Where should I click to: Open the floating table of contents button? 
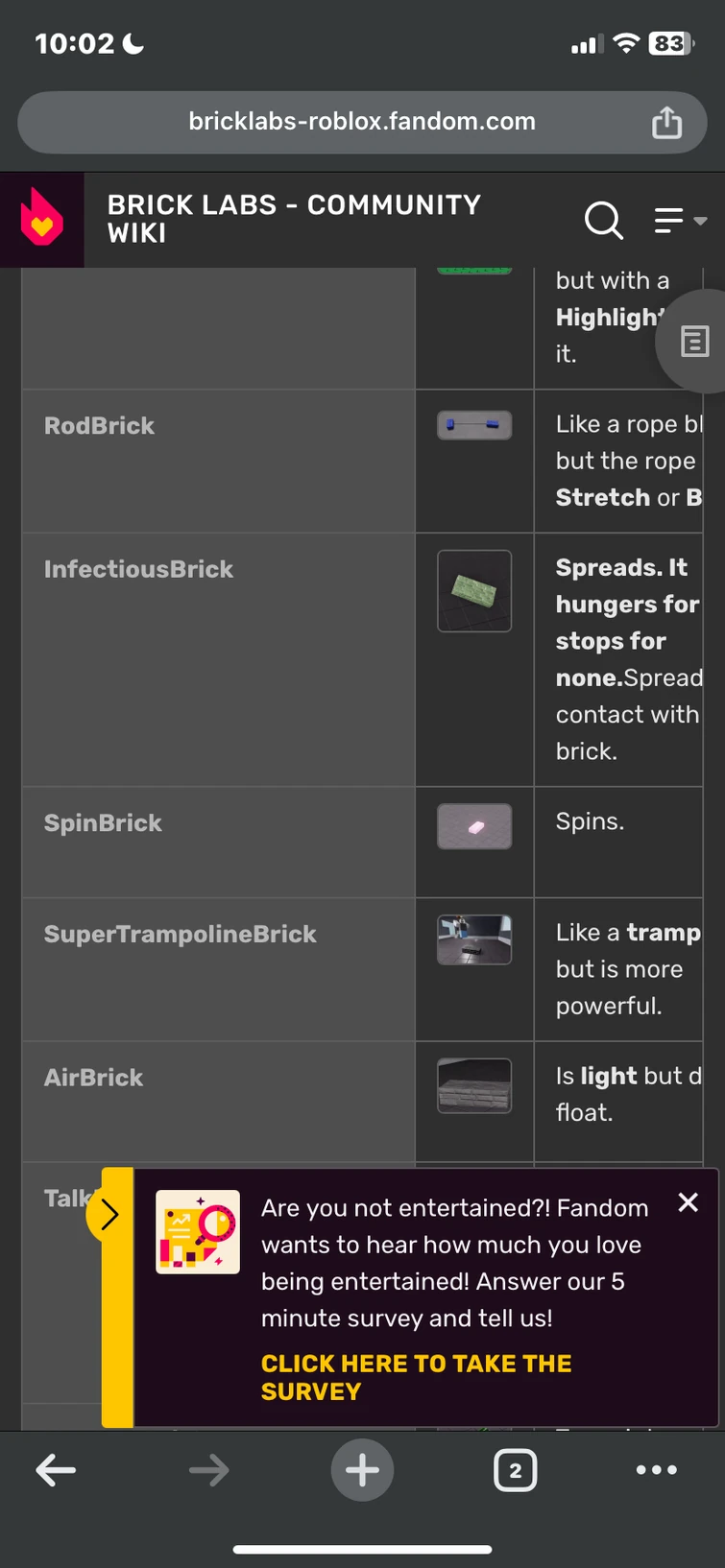(694, 341)
